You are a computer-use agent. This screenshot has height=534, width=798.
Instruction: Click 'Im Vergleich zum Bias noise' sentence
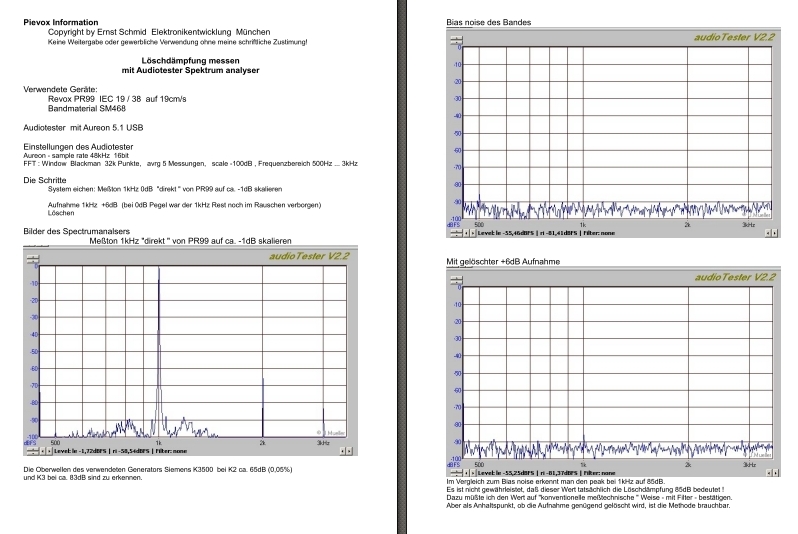click(555, 481)
